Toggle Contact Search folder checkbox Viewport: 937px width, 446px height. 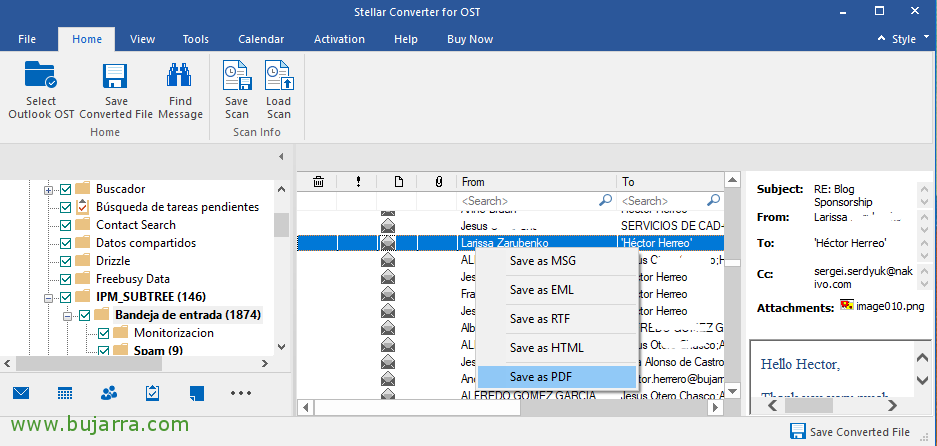coord(66,225)
